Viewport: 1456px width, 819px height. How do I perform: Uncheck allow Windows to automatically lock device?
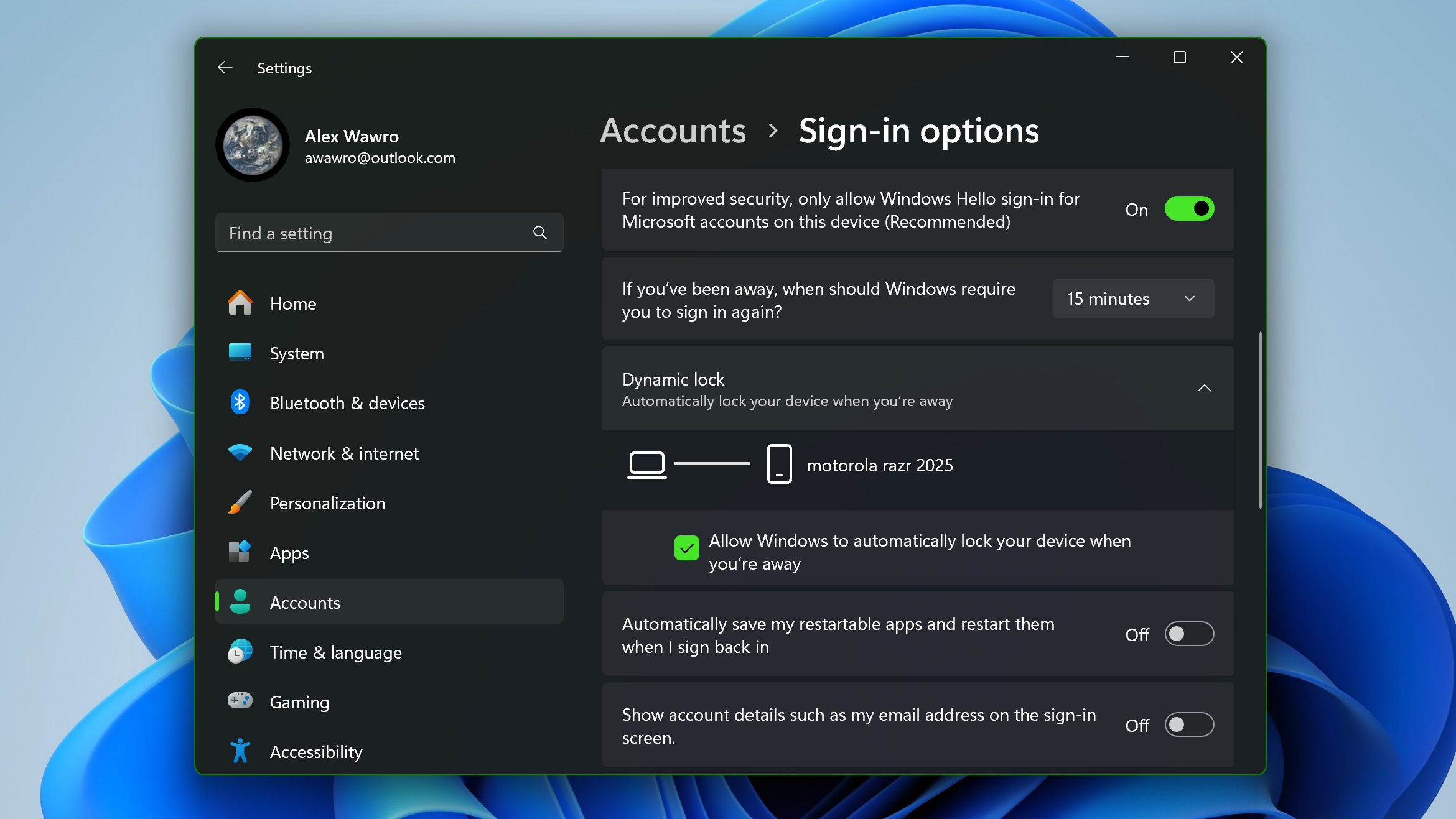686,548
